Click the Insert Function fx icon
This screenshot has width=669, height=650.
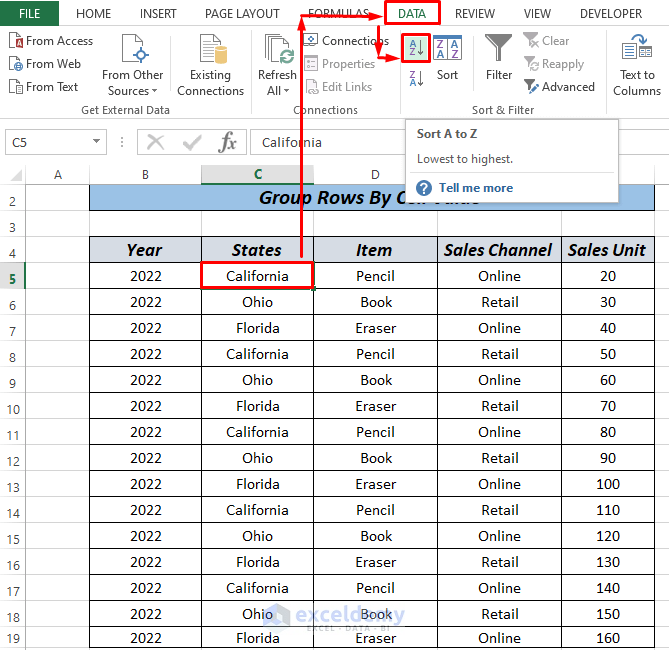click(227, 142)
